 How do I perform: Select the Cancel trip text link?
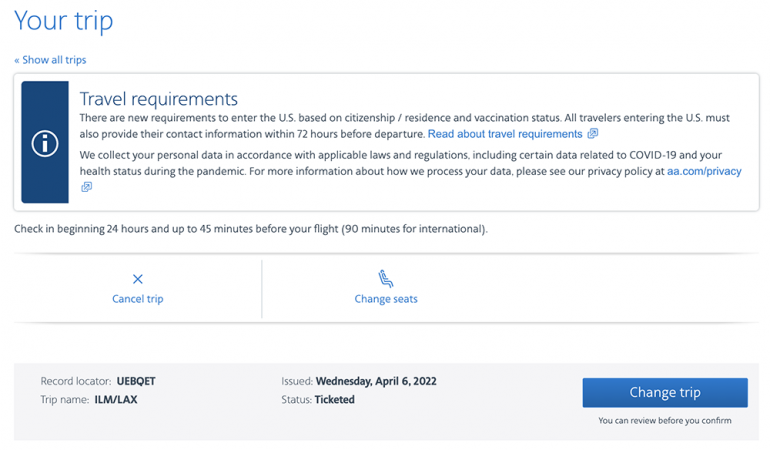pos(138,299)
